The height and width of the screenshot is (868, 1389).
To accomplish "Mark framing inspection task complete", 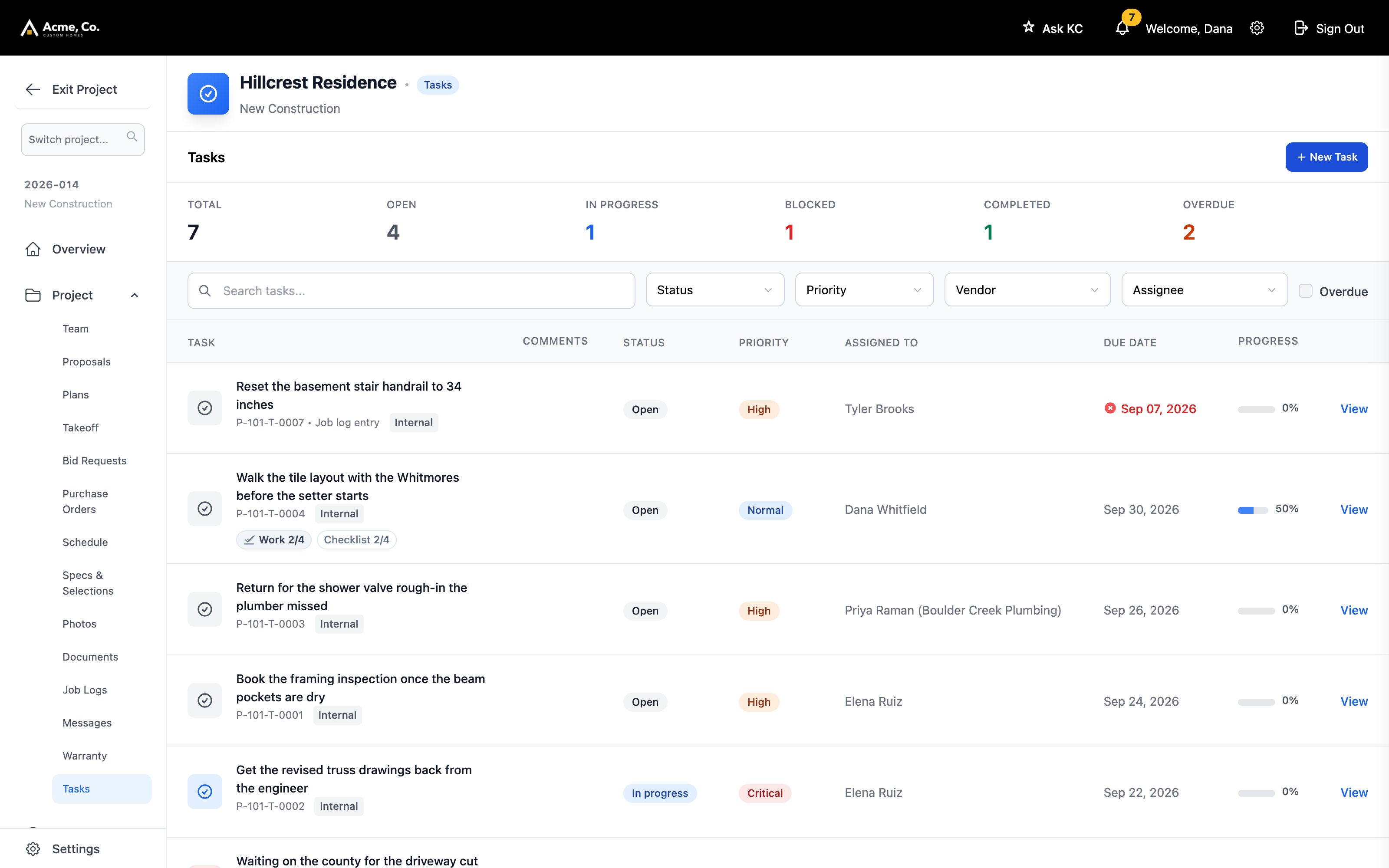I will click(x=205, y=700).
